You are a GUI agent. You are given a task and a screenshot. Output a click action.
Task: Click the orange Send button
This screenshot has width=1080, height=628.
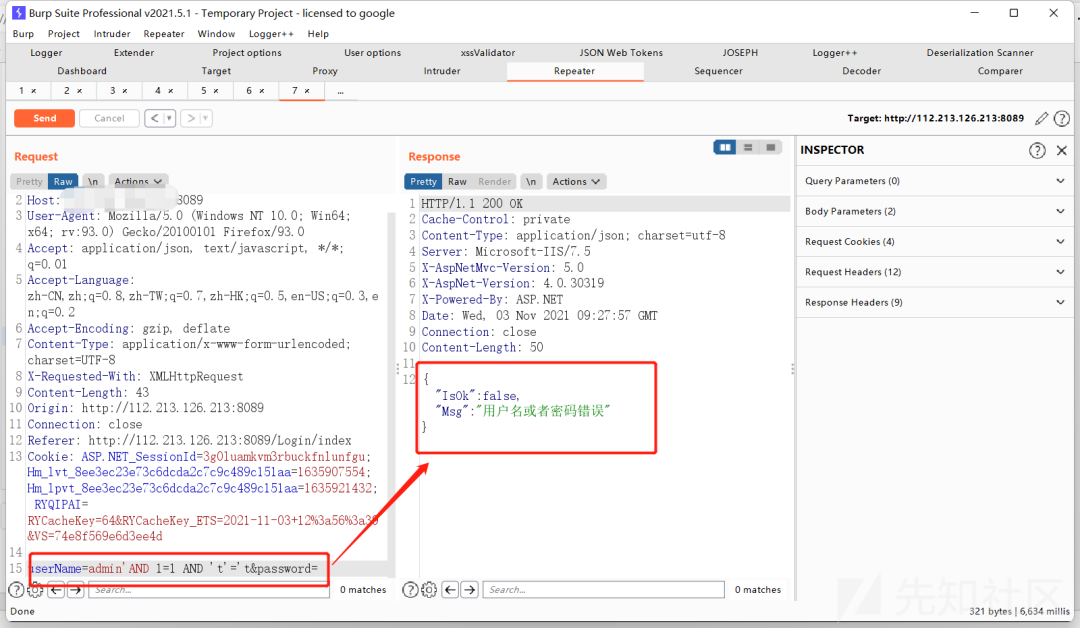pyautogui.click(x=45, y=118)
